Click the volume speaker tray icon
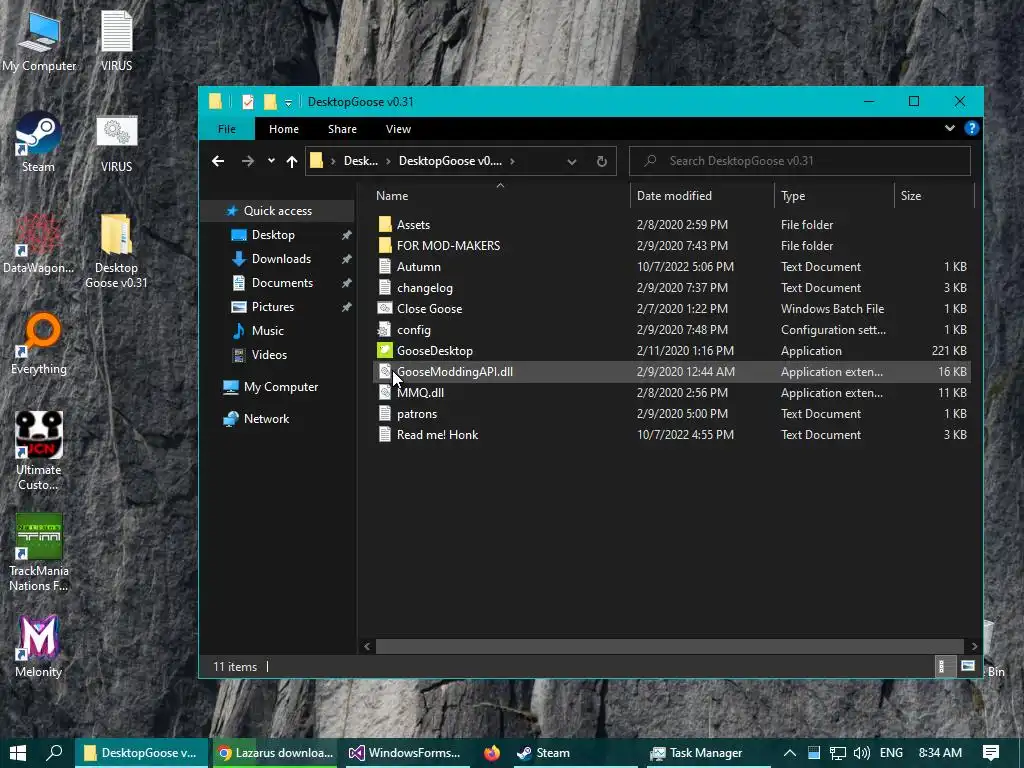 click(x=861, y=753)
